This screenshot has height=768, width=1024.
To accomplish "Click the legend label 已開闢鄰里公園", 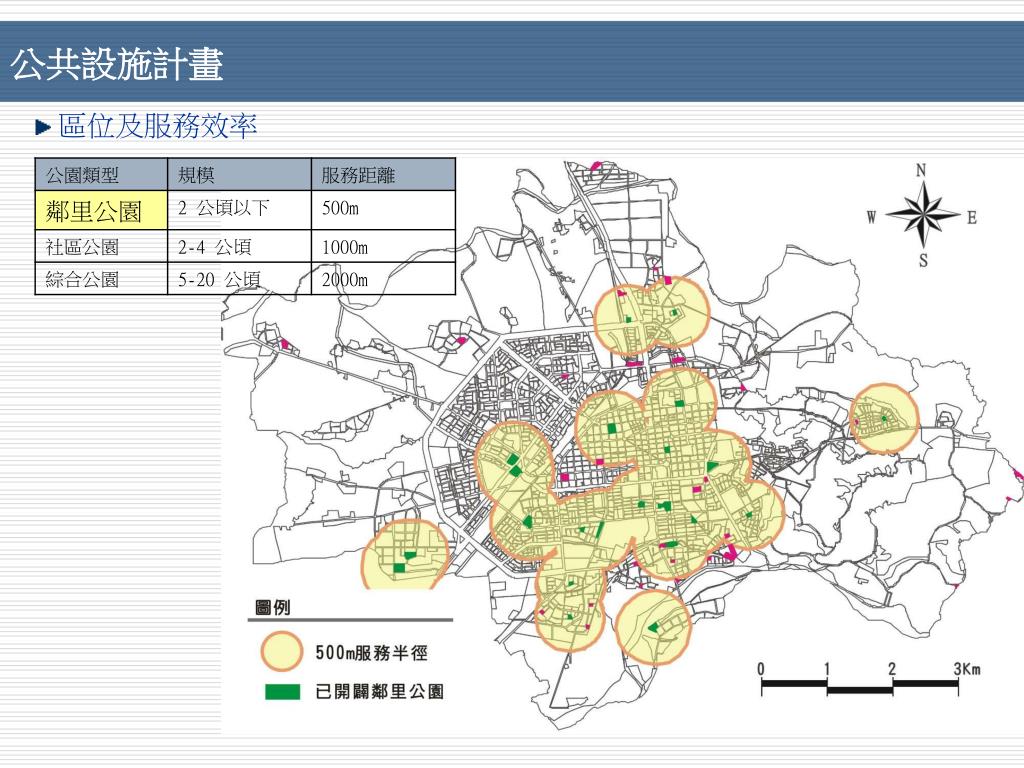I will pos(379,692).
